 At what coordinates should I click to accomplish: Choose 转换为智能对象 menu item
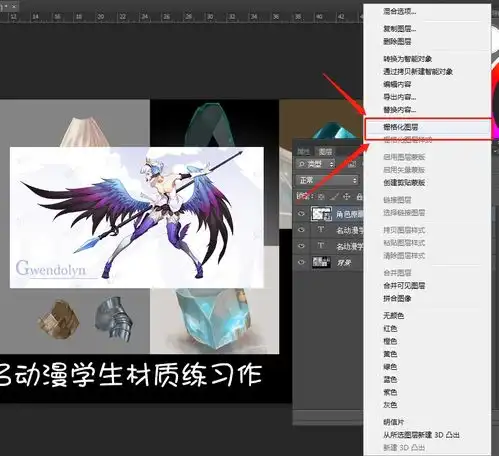click(x=407, y=59)
